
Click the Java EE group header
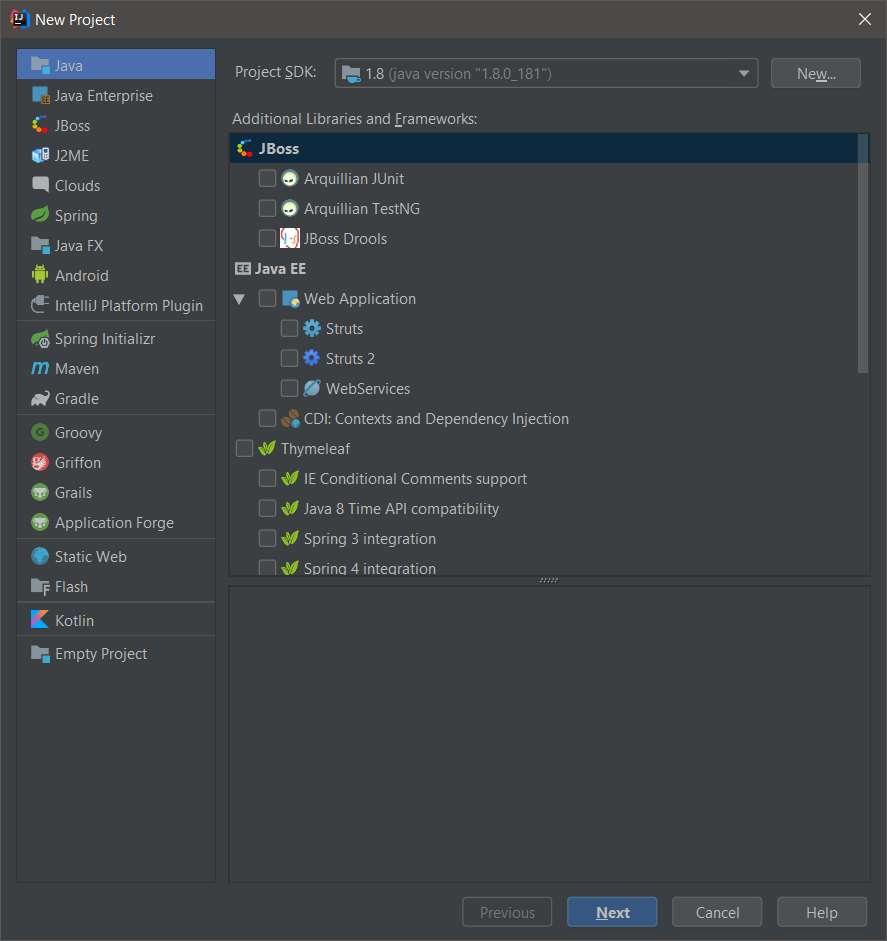270,268
